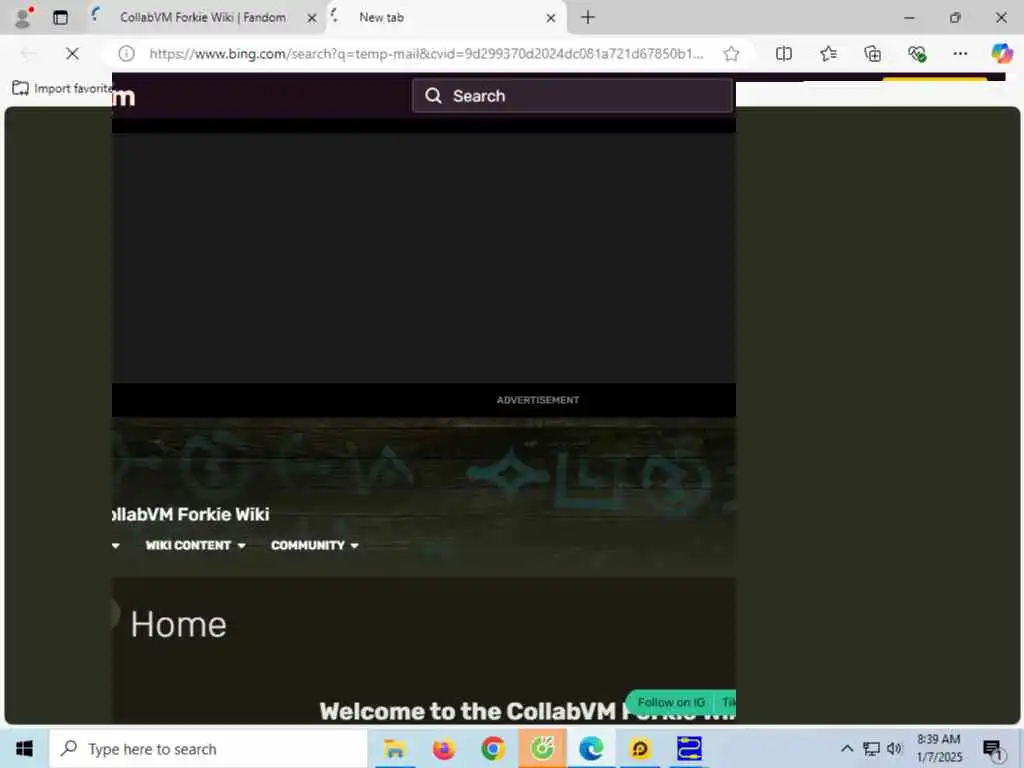Open the volume tray icon
Screen dimensions: 1024x768
tap(895, 748)
